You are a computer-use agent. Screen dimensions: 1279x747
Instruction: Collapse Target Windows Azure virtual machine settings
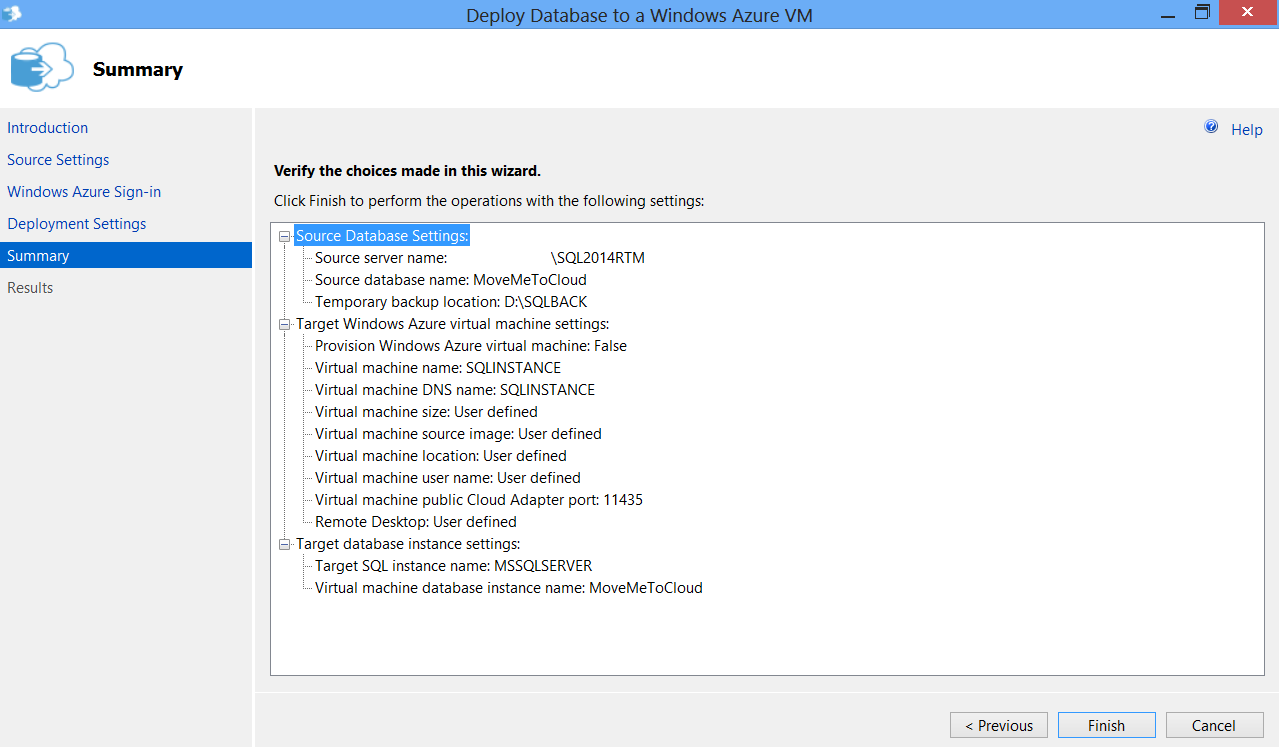tap(285, 324)
